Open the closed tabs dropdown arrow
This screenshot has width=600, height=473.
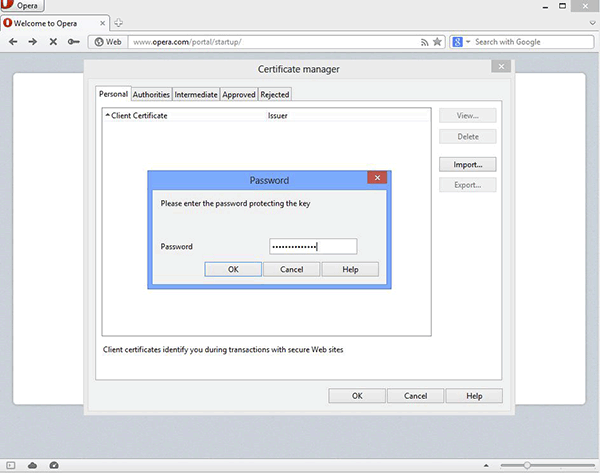[x=593, y=23]
